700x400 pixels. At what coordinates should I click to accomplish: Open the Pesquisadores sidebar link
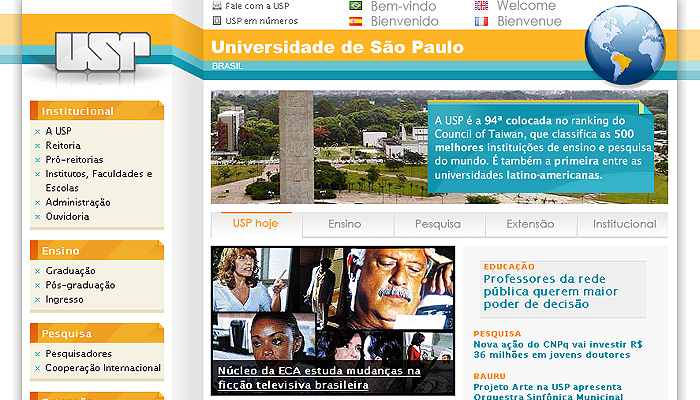tap(79, 354)
